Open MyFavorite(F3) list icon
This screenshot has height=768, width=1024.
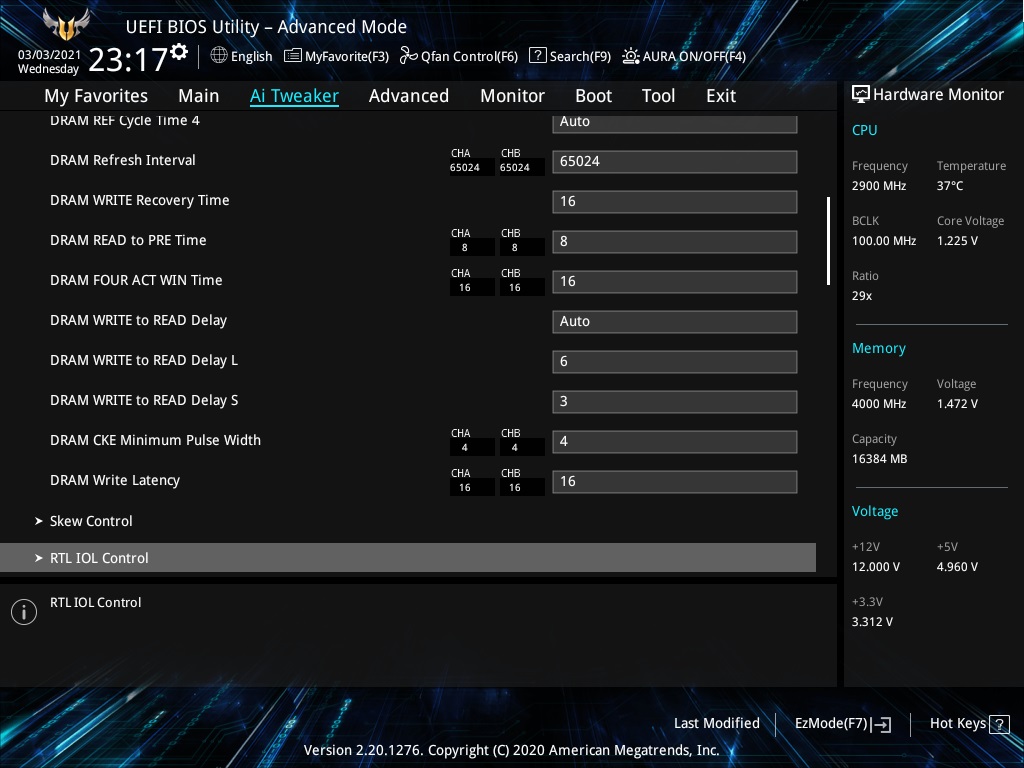pyautogui.click(x=293, y=56)
